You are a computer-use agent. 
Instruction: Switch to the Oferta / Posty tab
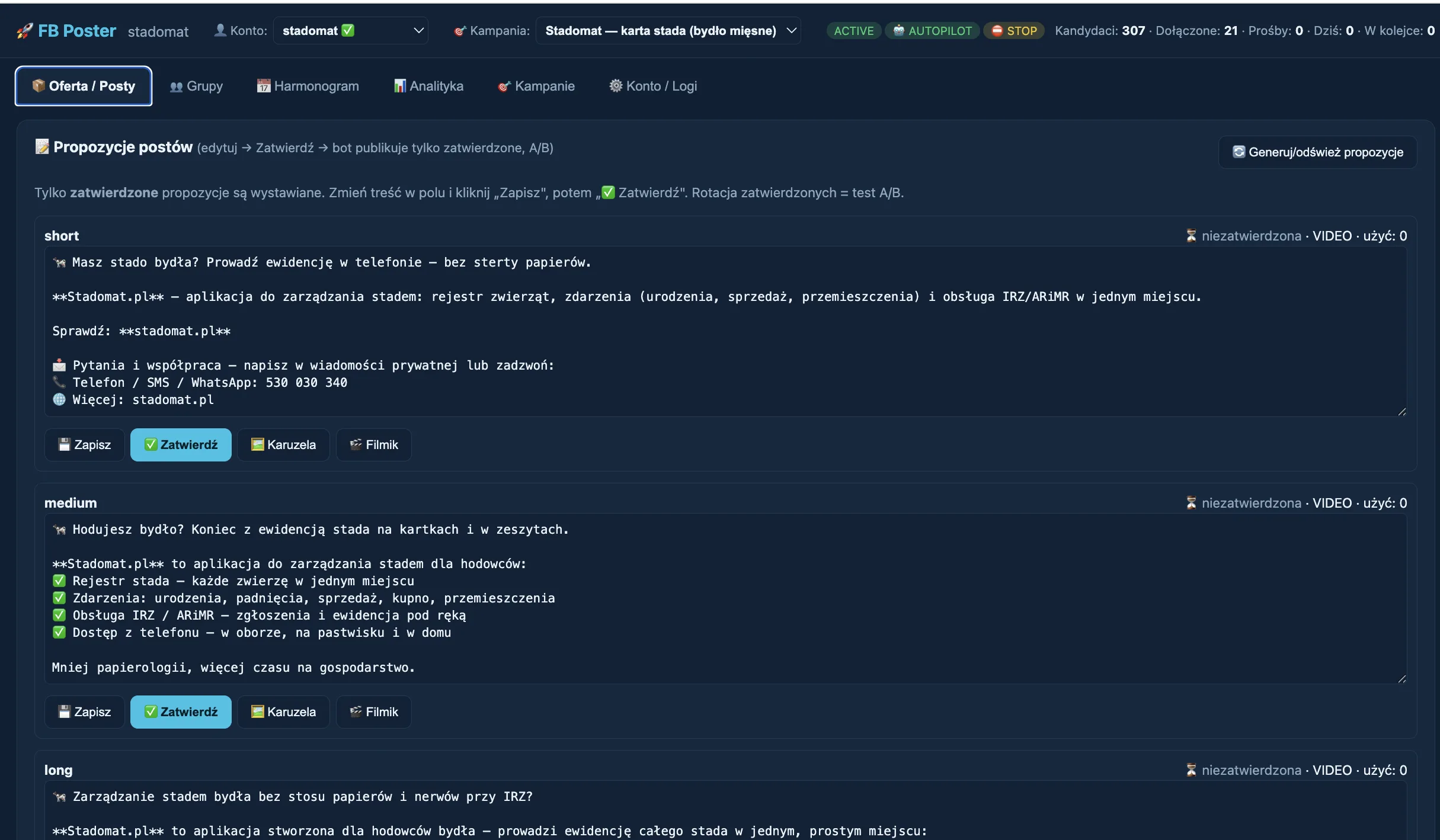[x=84, y=86]
